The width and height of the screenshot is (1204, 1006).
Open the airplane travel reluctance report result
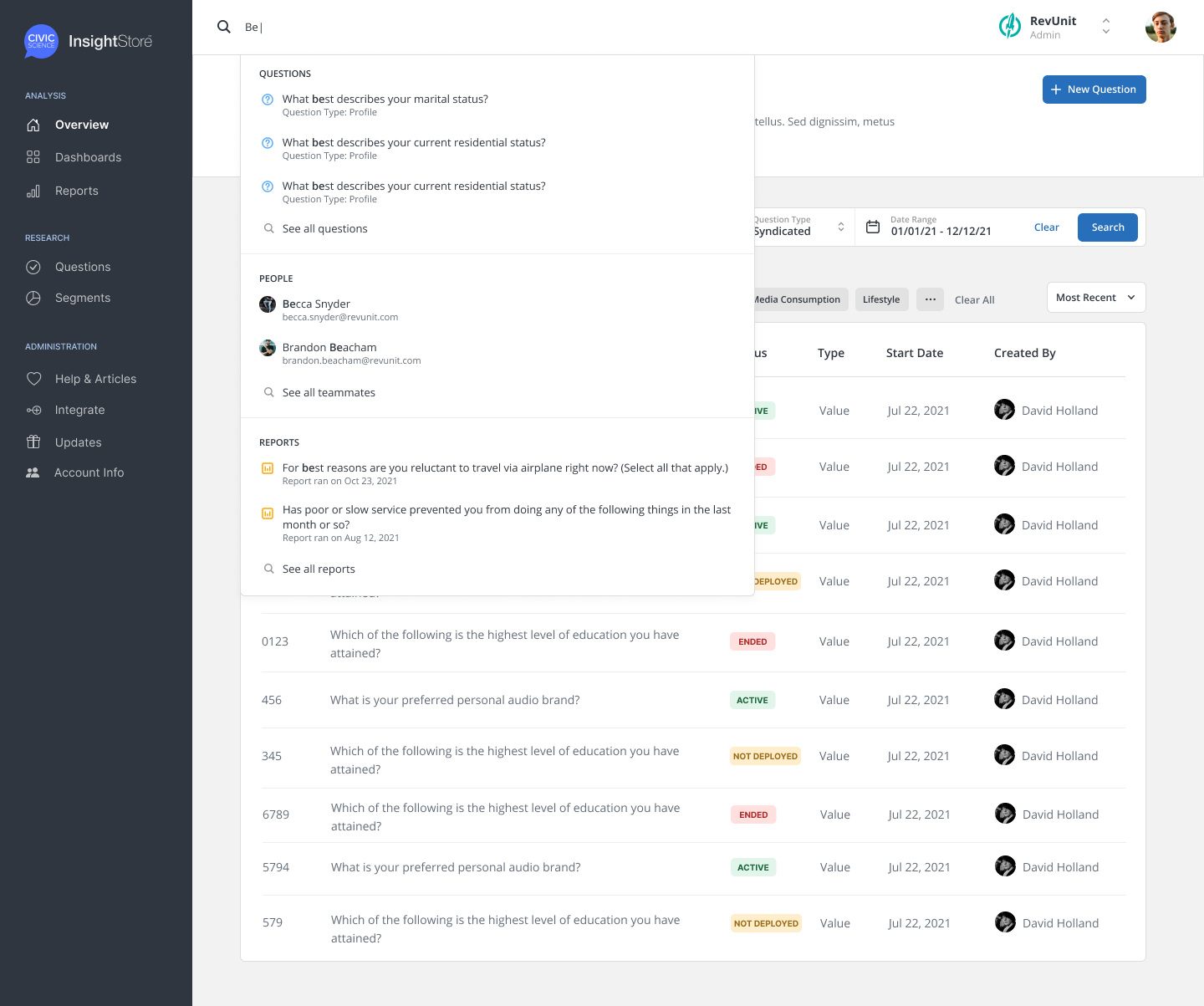(497, 473)
